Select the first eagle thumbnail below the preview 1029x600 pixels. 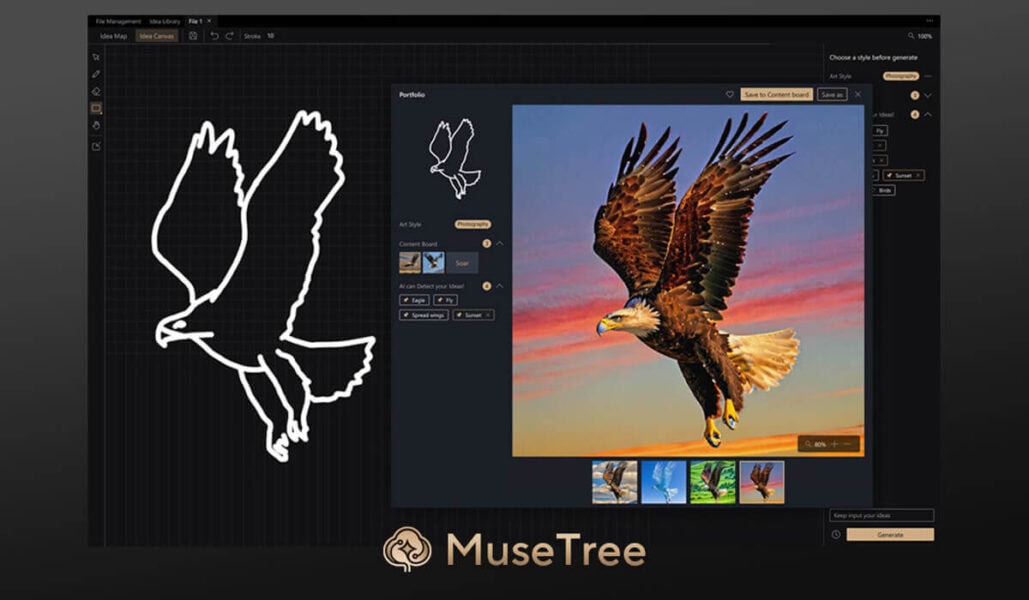pyautogui.click(x=614, y=482)
